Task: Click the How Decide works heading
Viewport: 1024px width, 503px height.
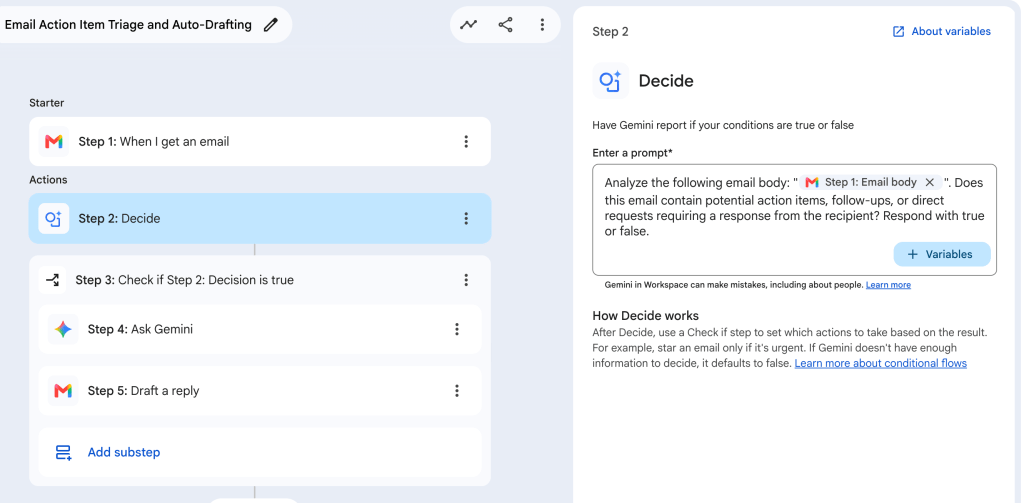Action: [x=645, y=316]
